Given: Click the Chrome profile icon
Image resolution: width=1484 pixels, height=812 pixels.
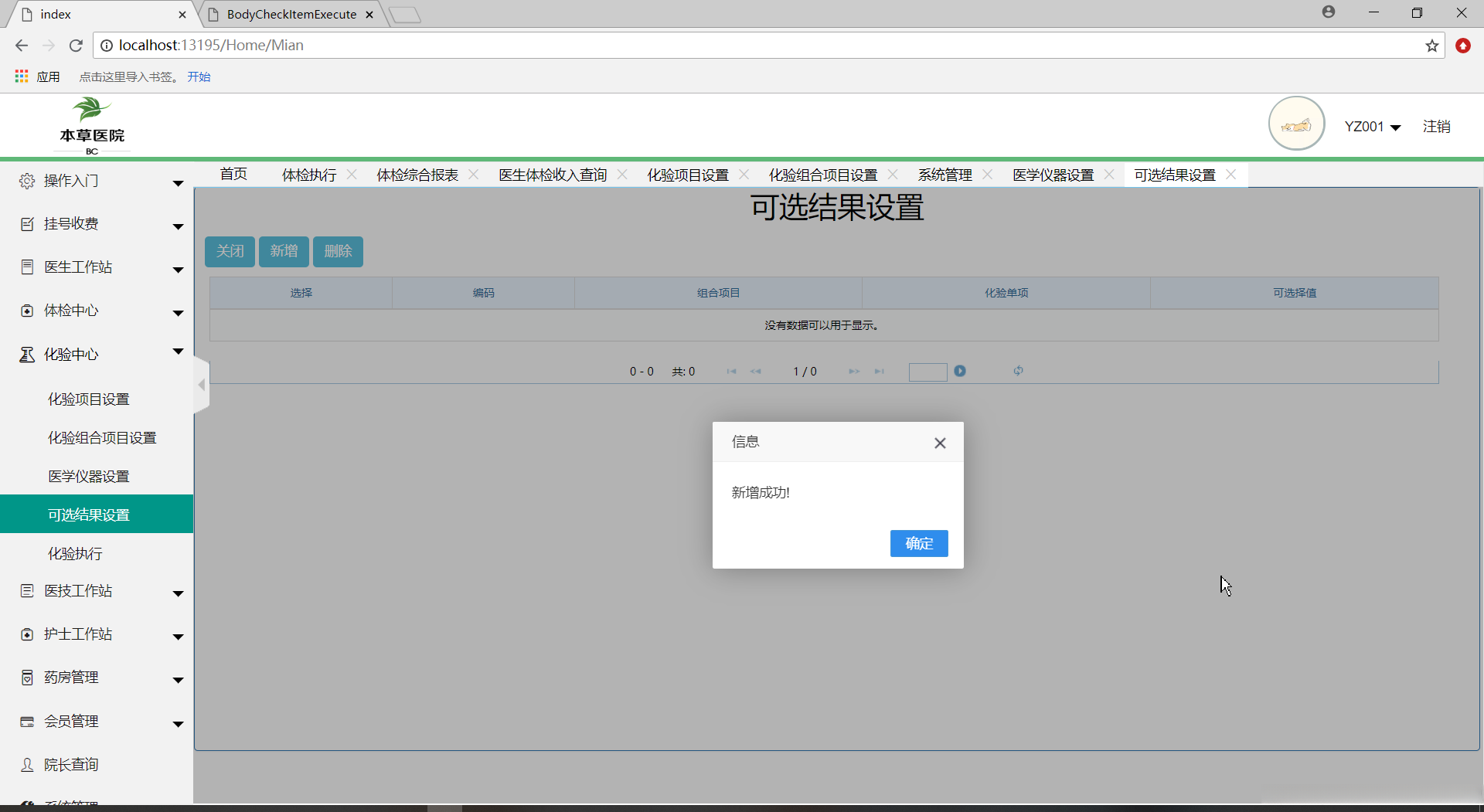Looking at the screenshot, I should pyautogui.click(x=1329, y=12).
